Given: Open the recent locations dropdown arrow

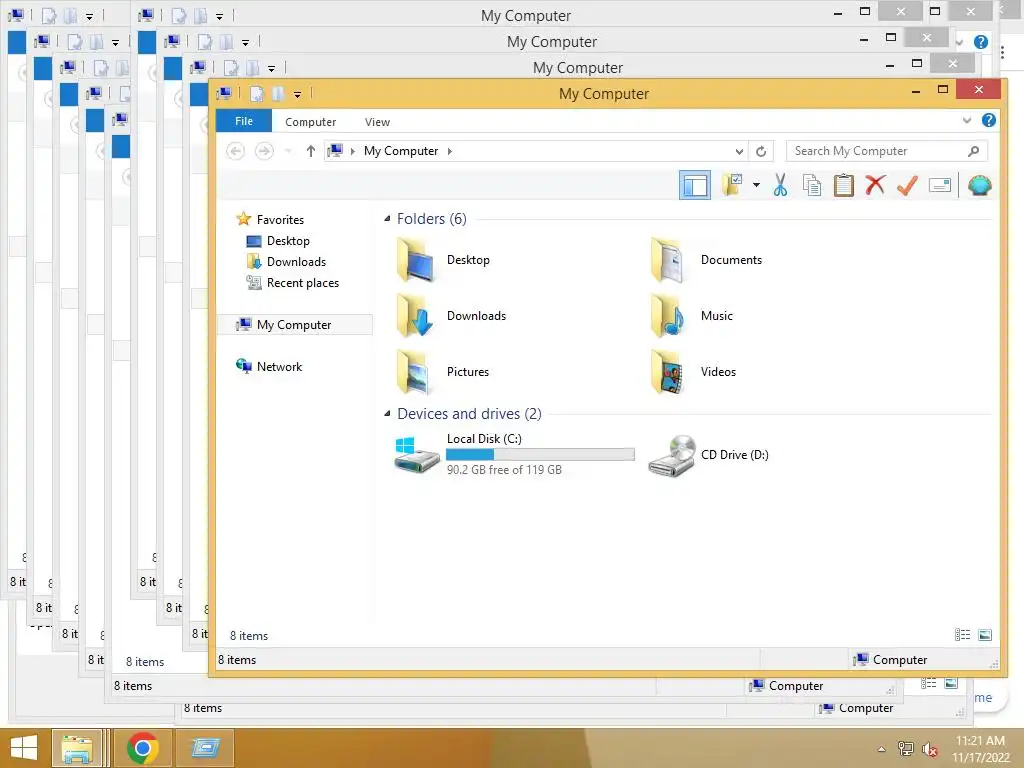Looking at the screenshot, I should coord(288,152).
